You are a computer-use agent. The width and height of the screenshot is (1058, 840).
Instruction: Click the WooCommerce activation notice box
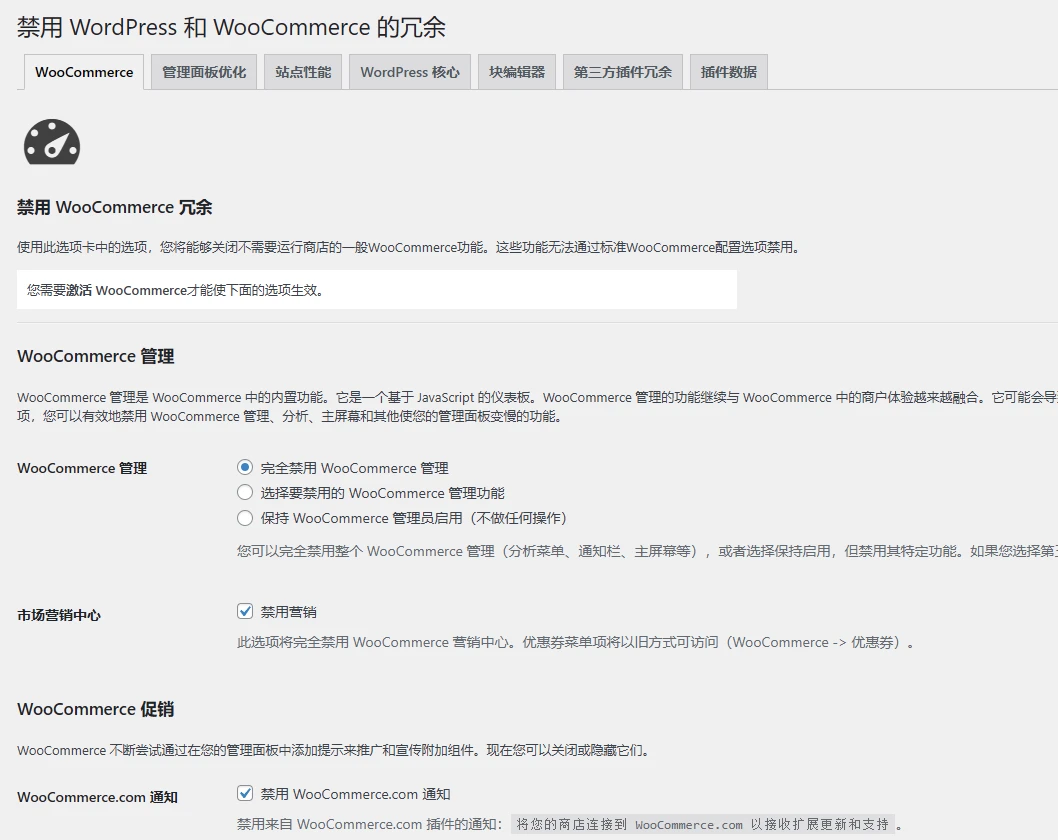[x=377, y=289]
